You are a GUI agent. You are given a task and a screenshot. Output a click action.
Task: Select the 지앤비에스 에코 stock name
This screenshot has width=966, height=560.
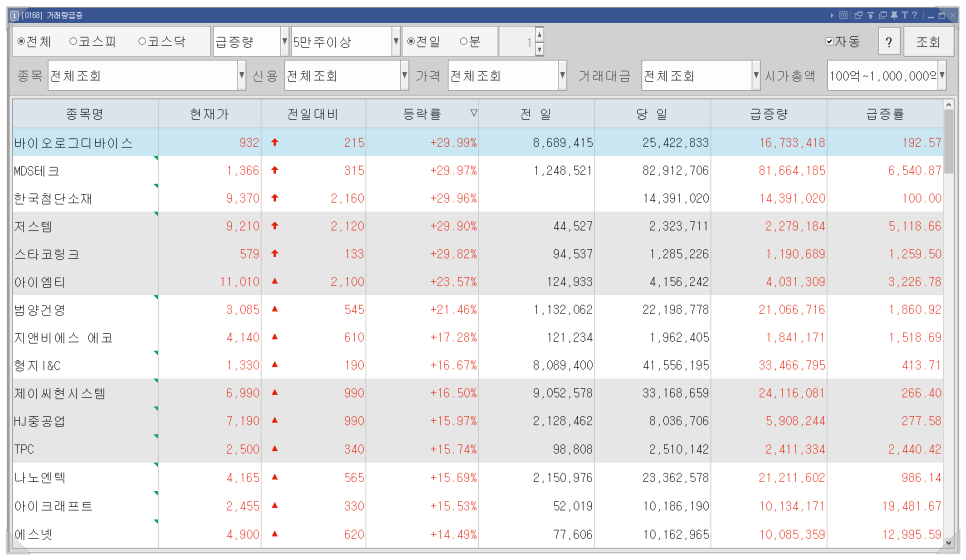pyautogui.click(x=63, y=338)
